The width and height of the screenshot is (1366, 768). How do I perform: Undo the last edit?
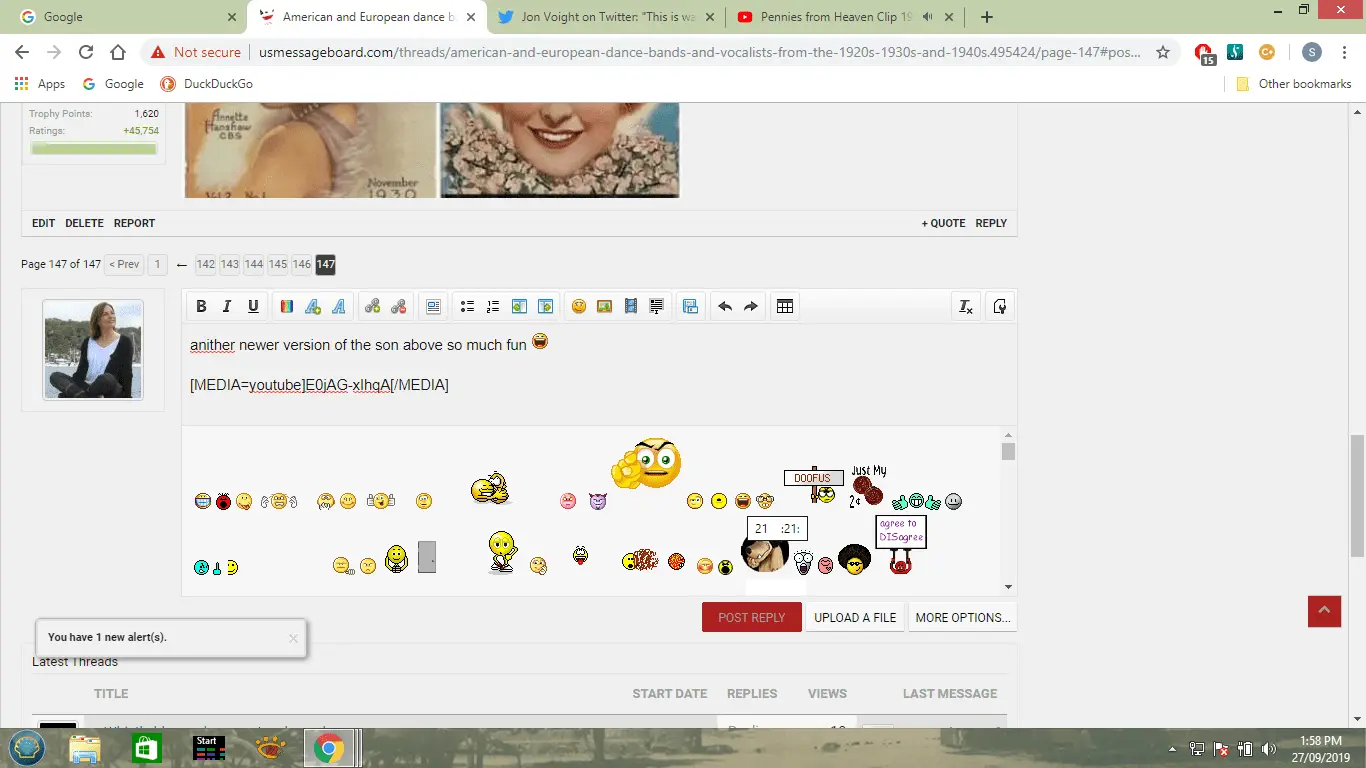click(725, 307)
